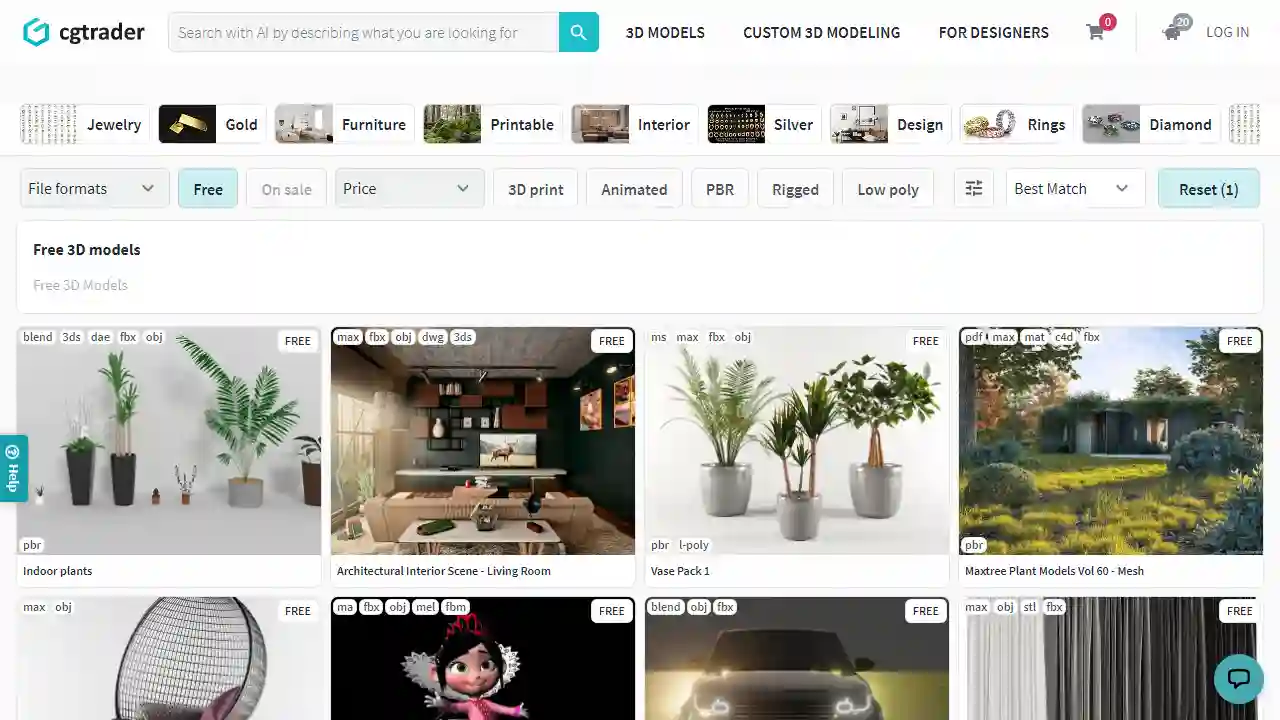The height and width of the screenshot is (720, 1280).
Task: Open the 3D MODELS menu
Action: (x=665, y=32)
